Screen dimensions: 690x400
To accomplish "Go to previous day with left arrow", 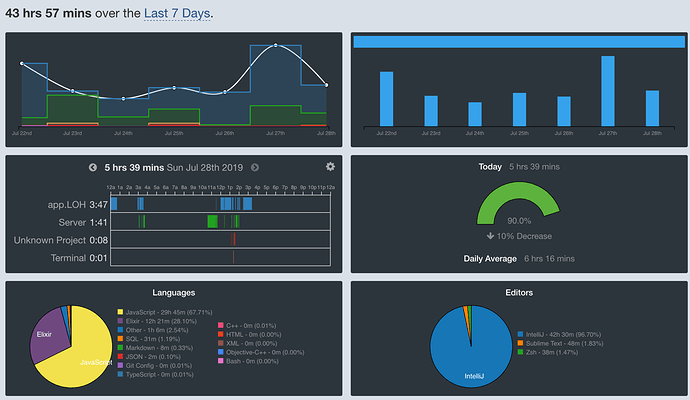I will point(92,168).
